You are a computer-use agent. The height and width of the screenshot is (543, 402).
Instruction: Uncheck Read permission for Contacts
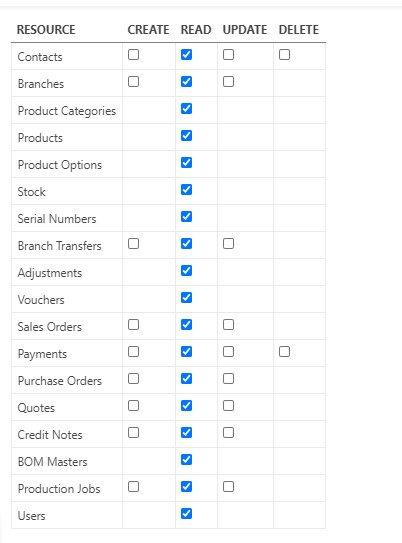[x=186, y=55]
